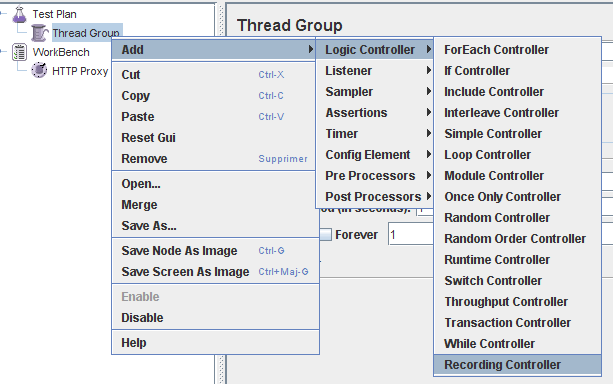Add a Runtime Controller
The height and width of the screenshot is (384, 613).
tap(517, 260)
